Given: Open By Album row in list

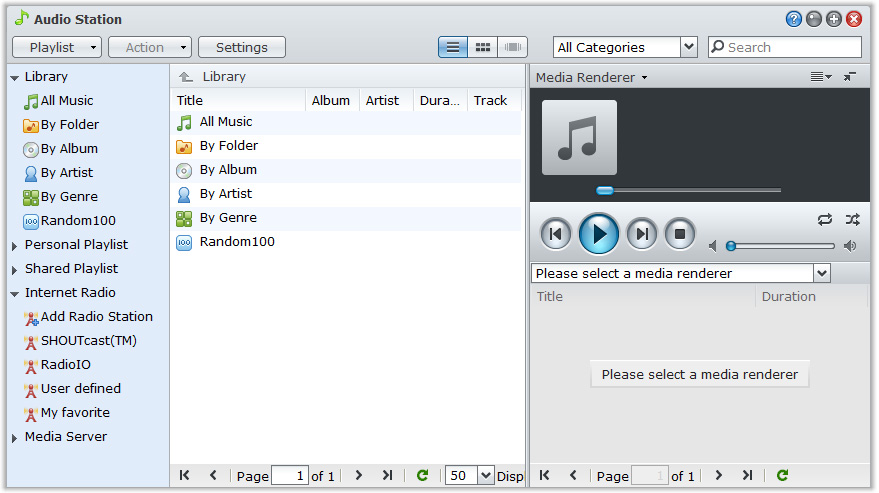Looking at the screenshot, I should 346,170.
